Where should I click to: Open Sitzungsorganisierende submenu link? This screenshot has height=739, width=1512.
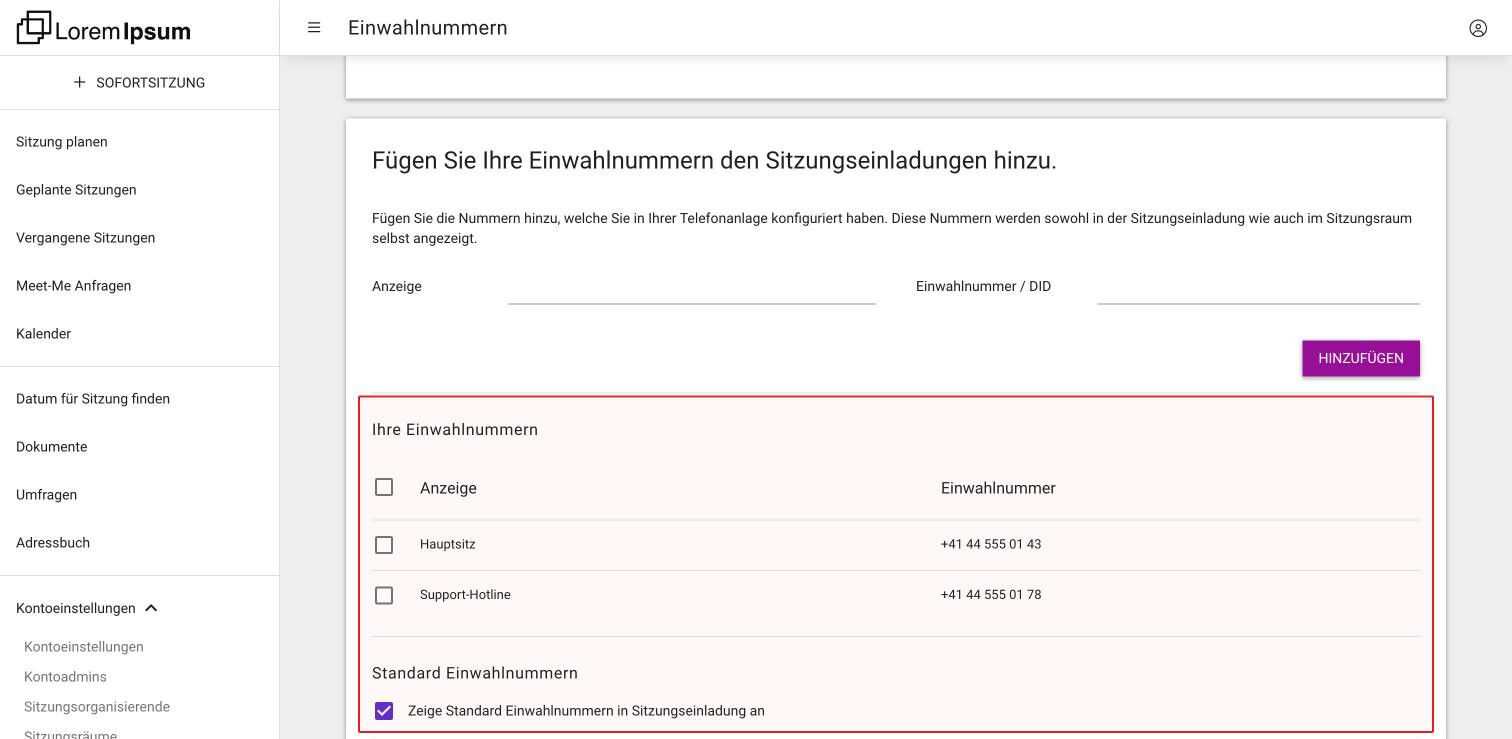tap(97, 707)
